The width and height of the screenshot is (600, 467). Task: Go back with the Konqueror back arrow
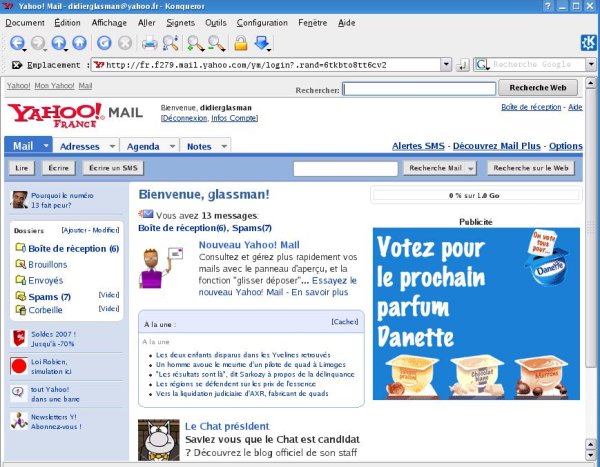coord(17,43)
